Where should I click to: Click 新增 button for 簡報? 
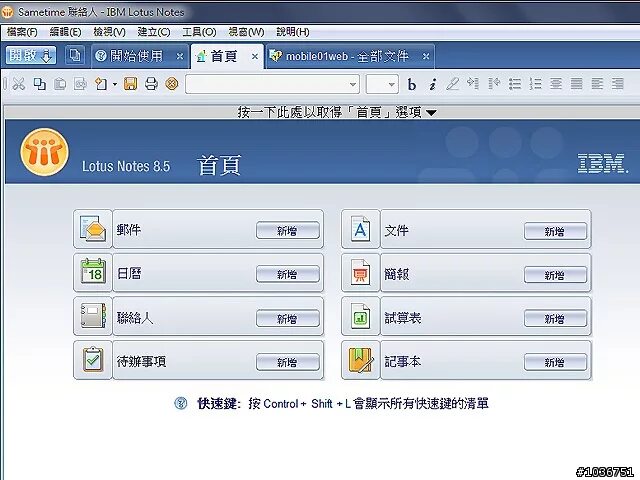[x=556, y=275]
